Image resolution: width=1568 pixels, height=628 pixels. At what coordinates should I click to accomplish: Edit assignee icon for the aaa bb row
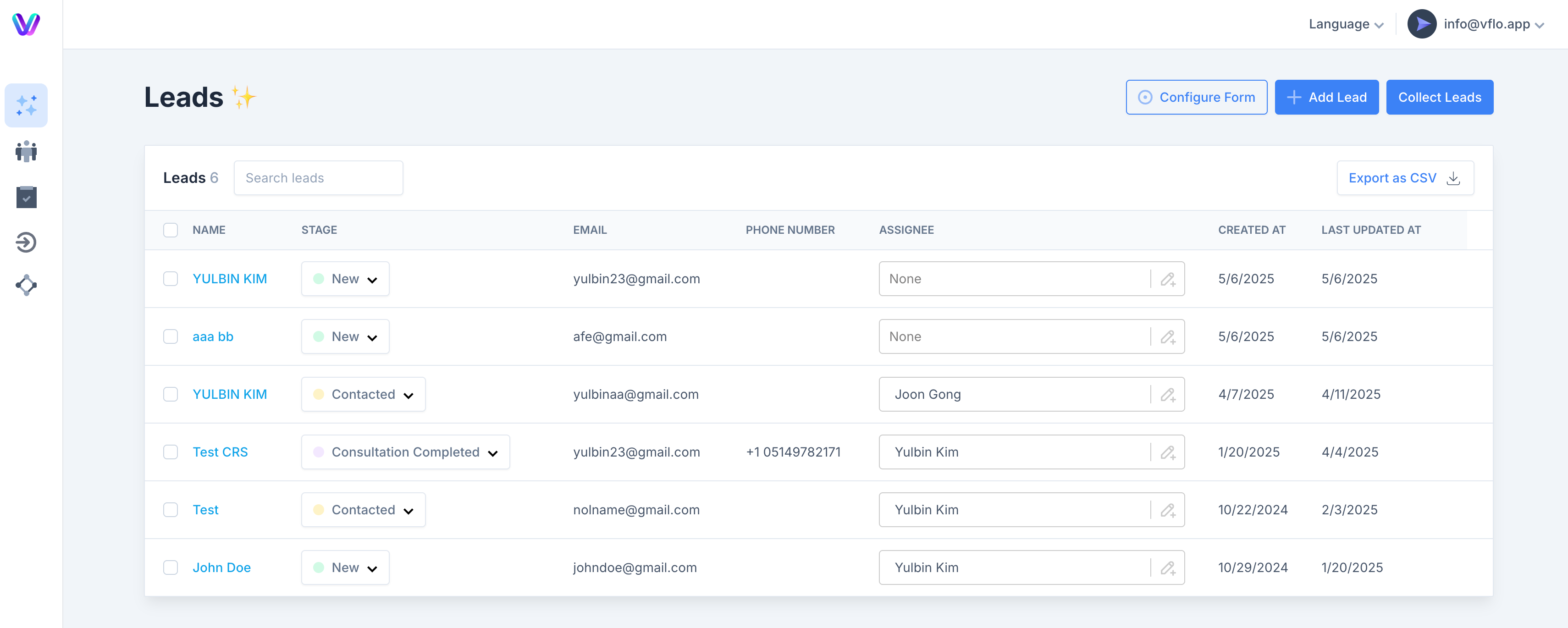pos(1168,336)
